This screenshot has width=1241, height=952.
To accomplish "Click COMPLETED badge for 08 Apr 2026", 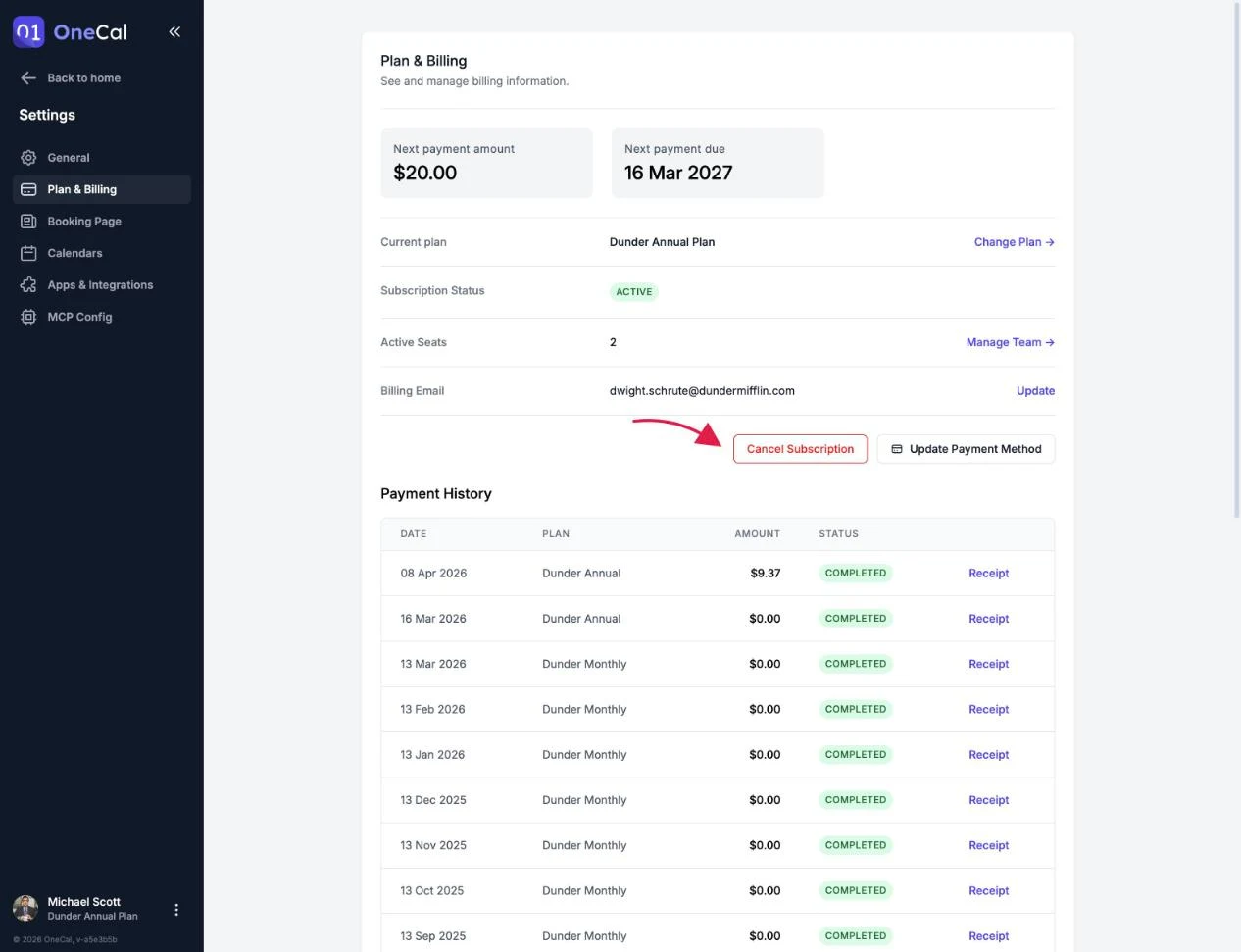I will point(856,574).
